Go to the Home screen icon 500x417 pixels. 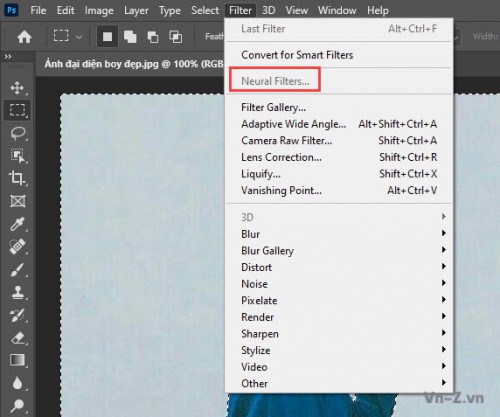pyautogui.click(x=24, y=36)
